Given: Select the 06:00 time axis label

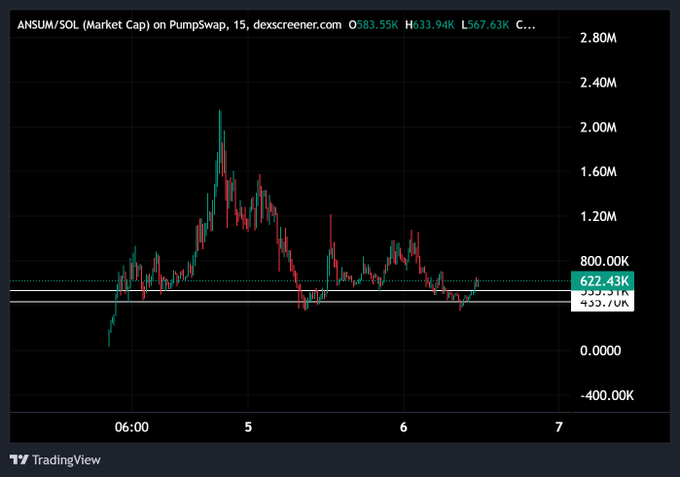Looking at the screenshot, I should [131, 427].
